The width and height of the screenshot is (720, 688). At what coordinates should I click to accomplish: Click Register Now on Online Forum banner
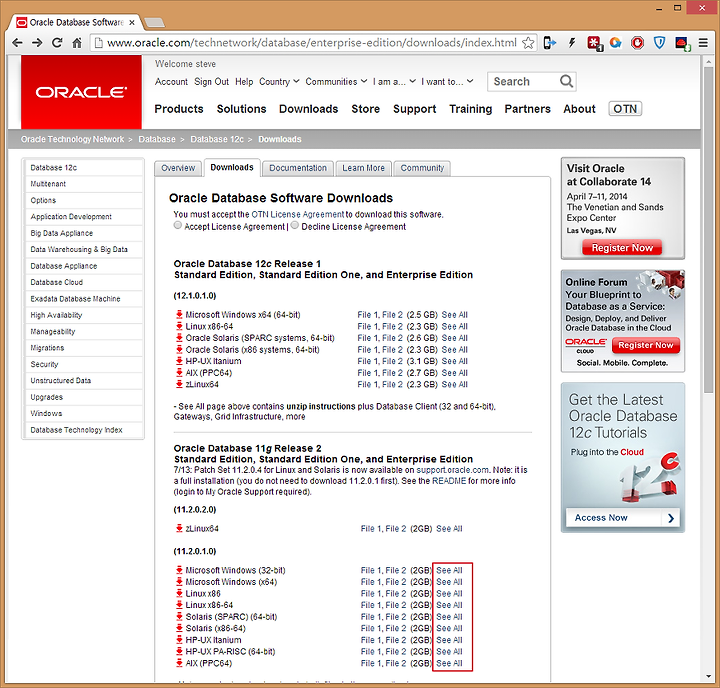tap(645, 345)
